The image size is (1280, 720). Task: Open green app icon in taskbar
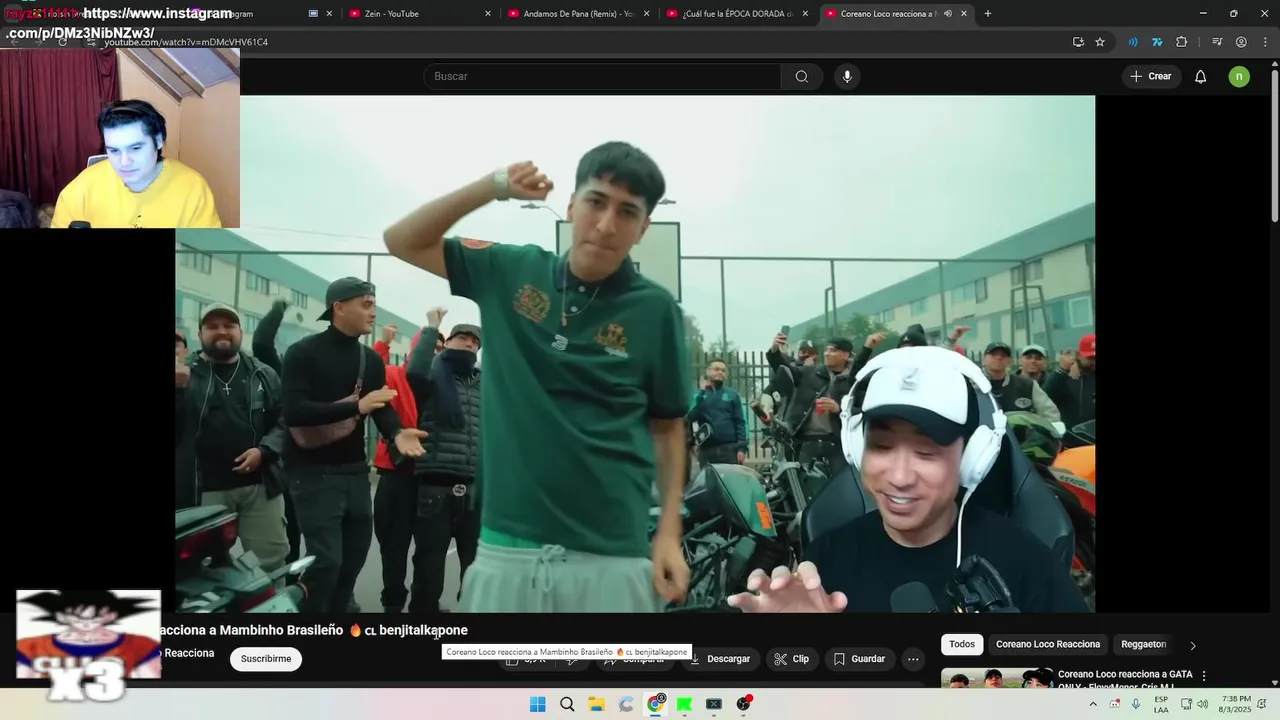pos(684,704)
